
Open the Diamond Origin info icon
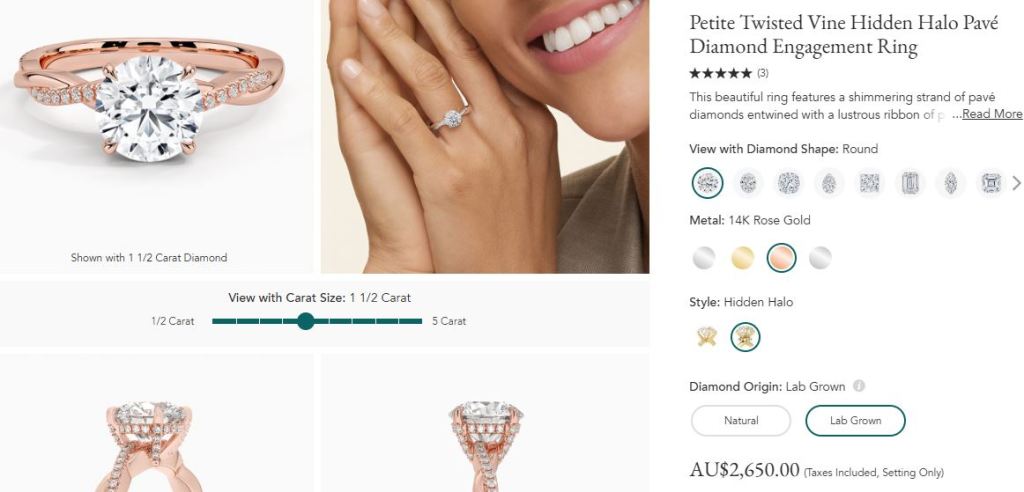tap(859, 387)
